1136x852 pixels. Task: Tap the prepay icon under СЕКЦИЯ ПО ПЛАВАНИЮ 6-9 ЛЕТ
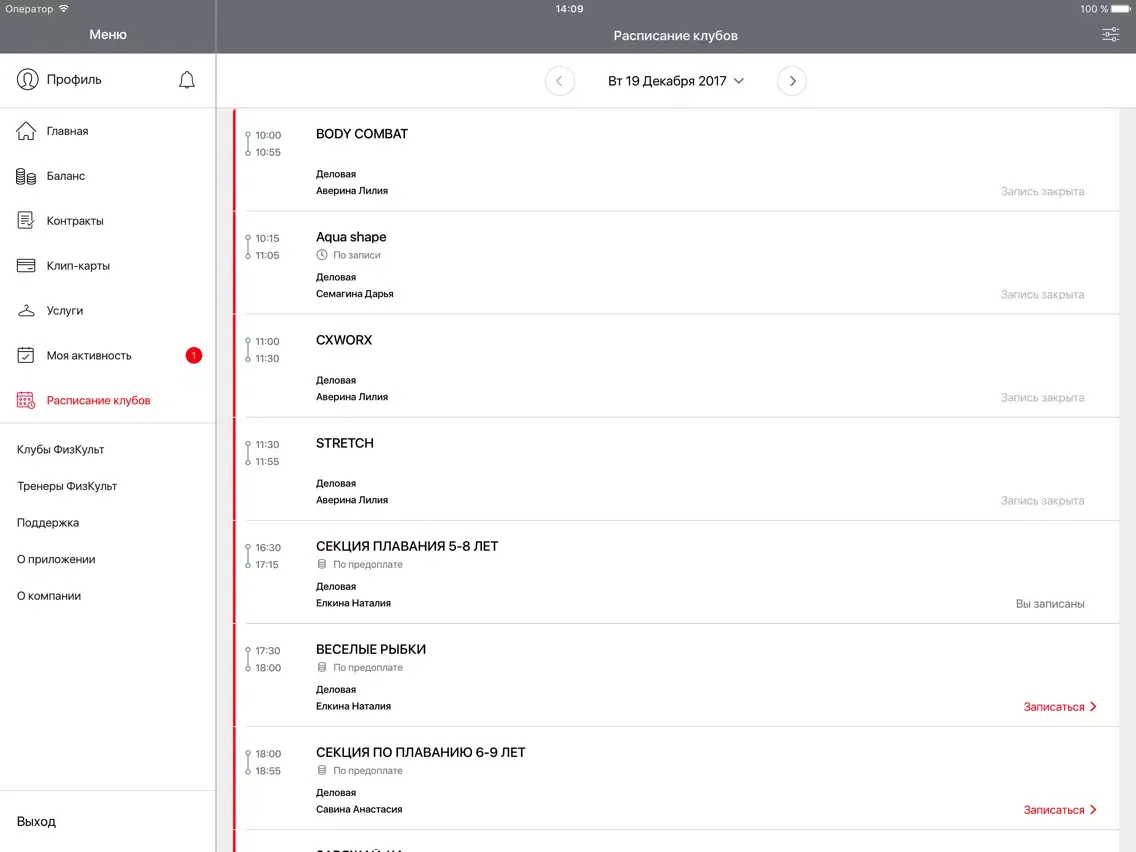pyautogui.click(x=322, y=771)
